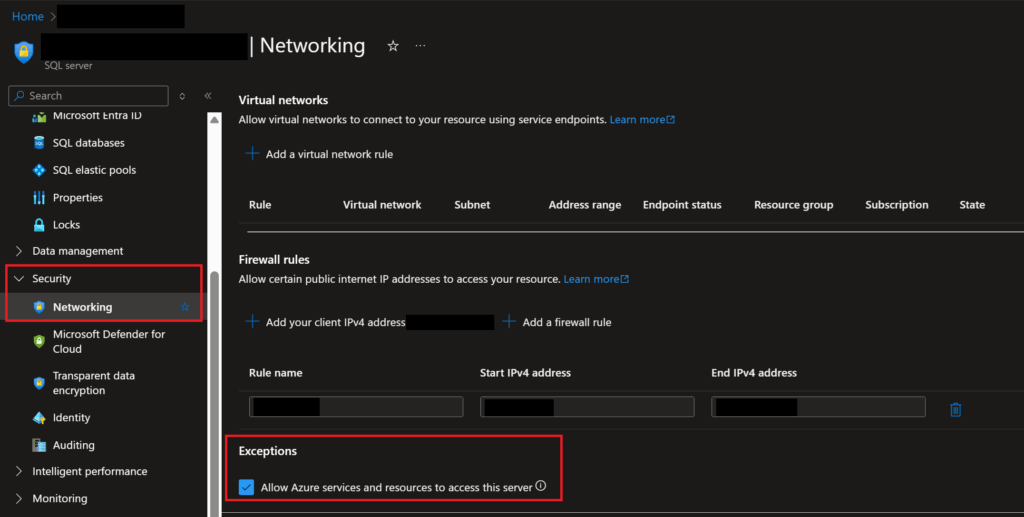This screenshot has width=1024, height=517.
Task: Click the Firewall rules heading
Action: pos(274,260)
